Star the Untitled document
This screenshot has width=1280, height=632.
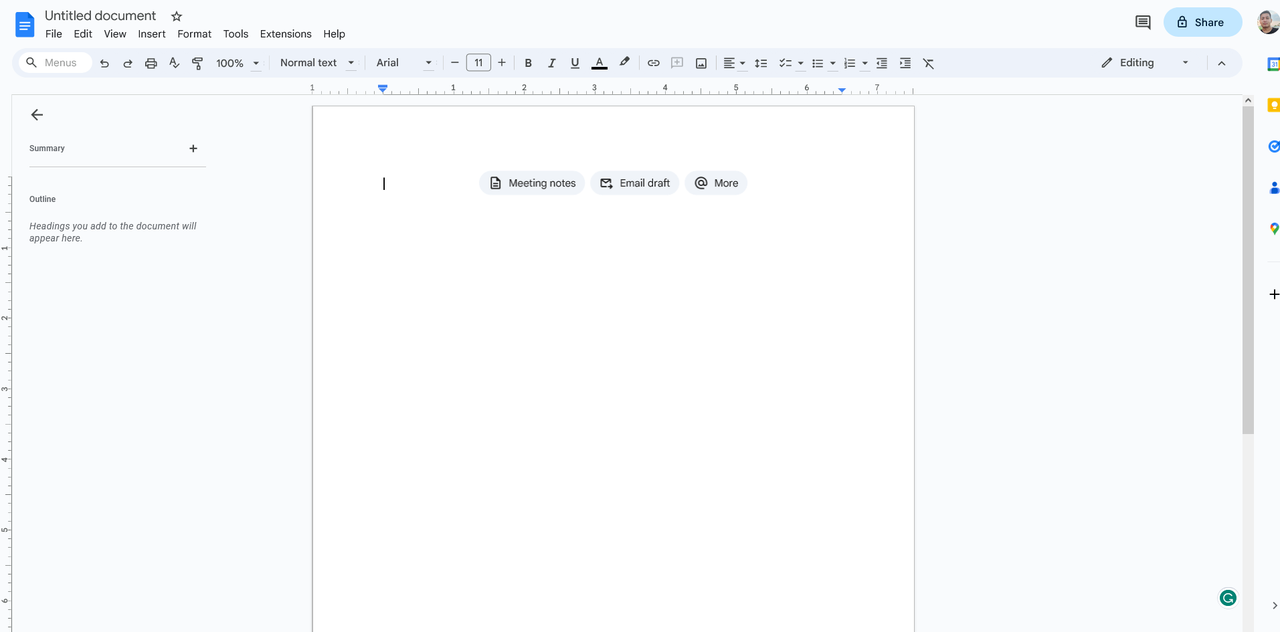(x=177, y=16)
